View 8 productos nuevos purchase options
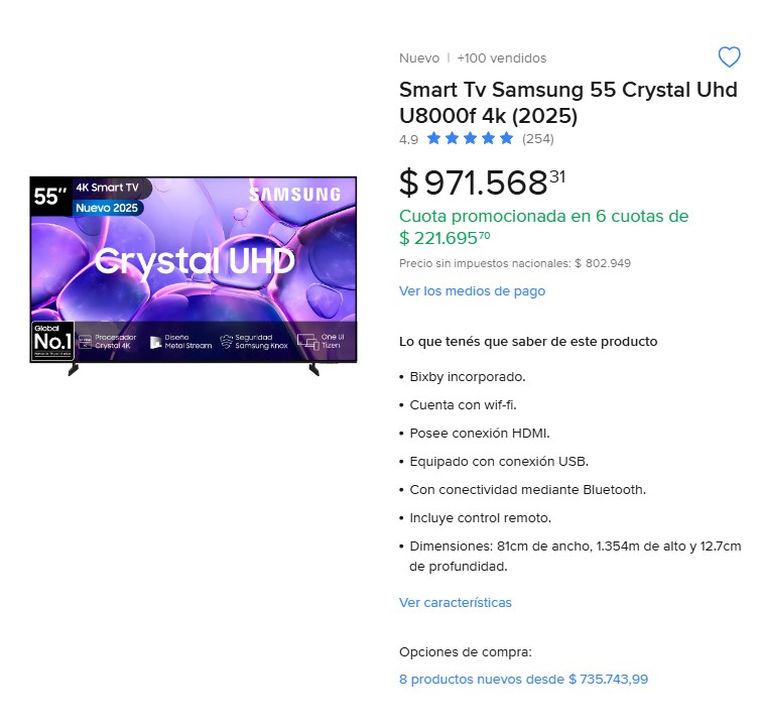760x727 pixels. [x=523, y=679]
